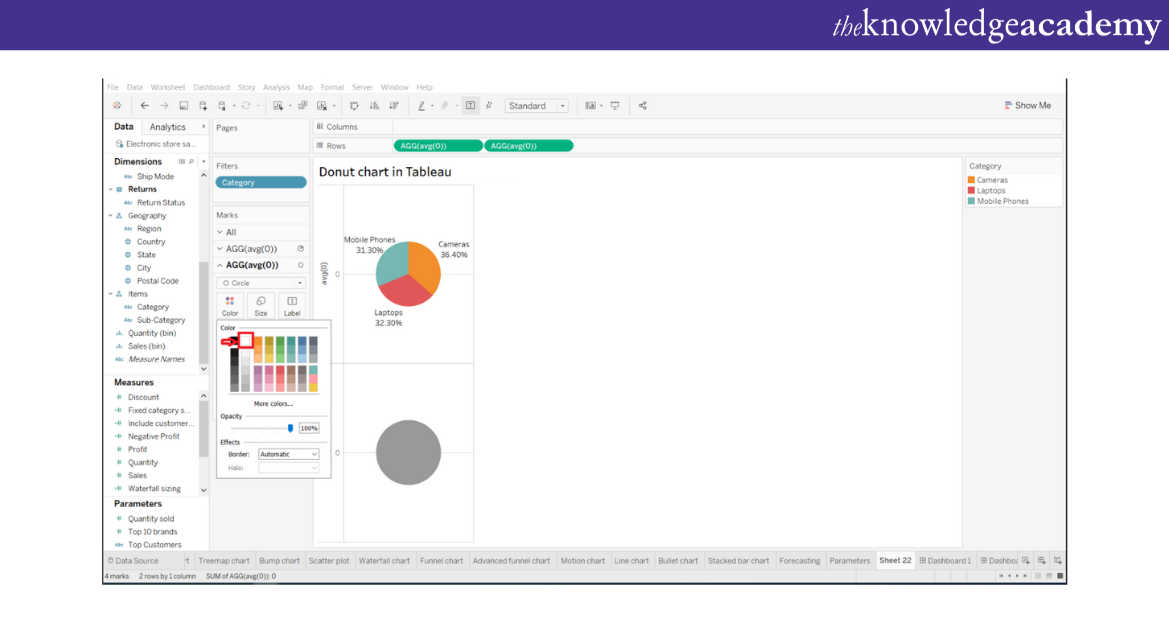Open the Label marks card button
This screenshot has width=1169, height=619.
(292, 306)
